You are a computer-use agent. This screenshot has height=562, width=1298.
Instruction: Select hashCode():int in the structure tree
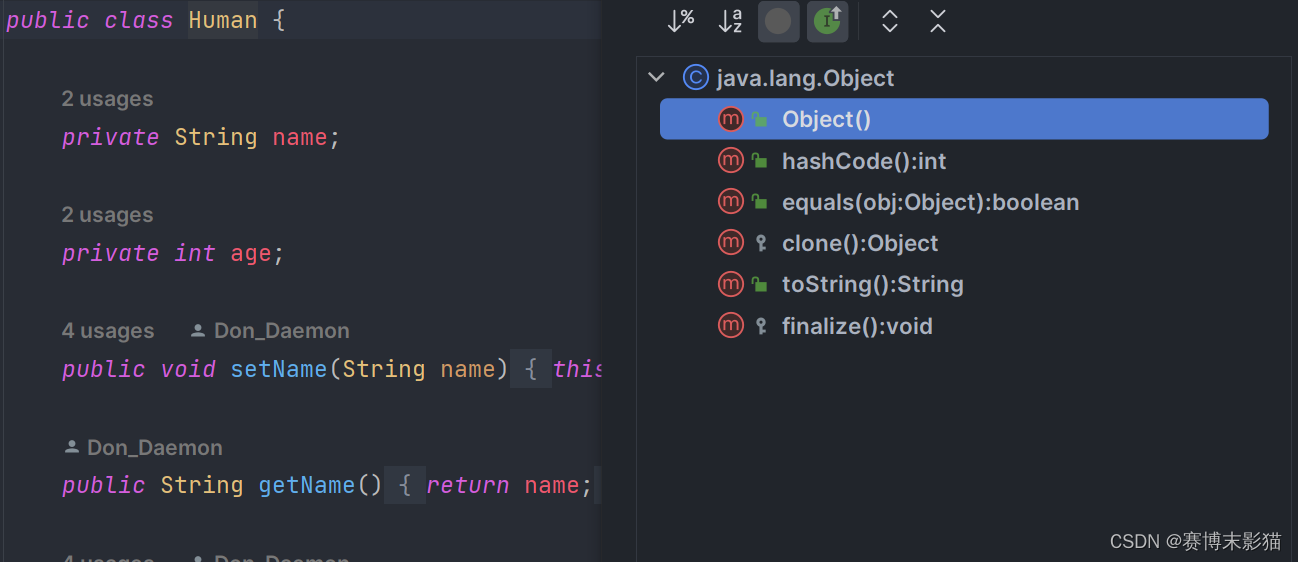(864, 161)
